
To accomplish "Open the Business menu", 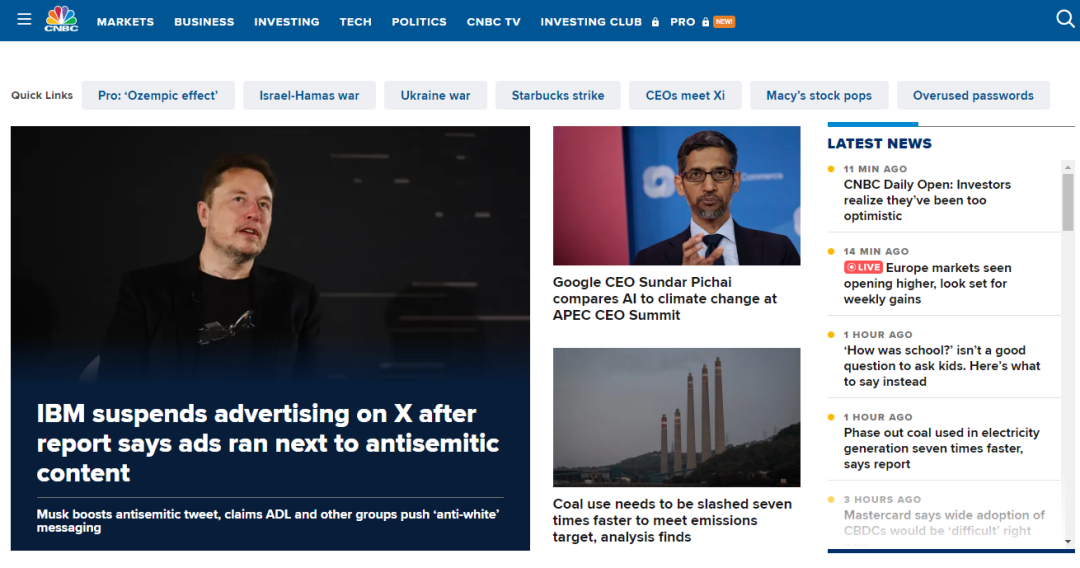I will tap(204, 22).
